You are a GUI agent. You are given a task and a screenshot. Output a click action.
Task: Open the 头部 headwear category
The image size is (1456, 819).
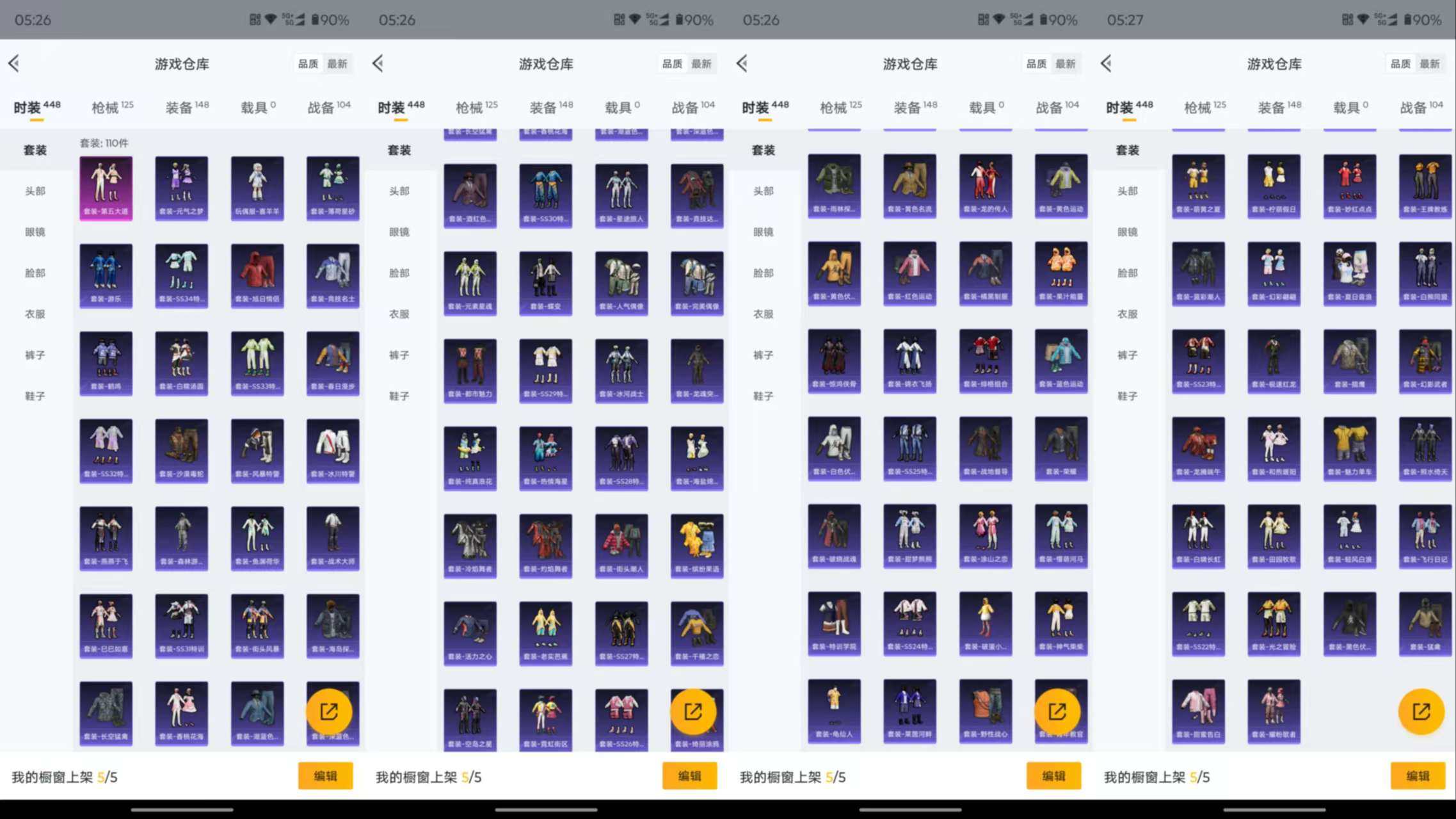35,191
